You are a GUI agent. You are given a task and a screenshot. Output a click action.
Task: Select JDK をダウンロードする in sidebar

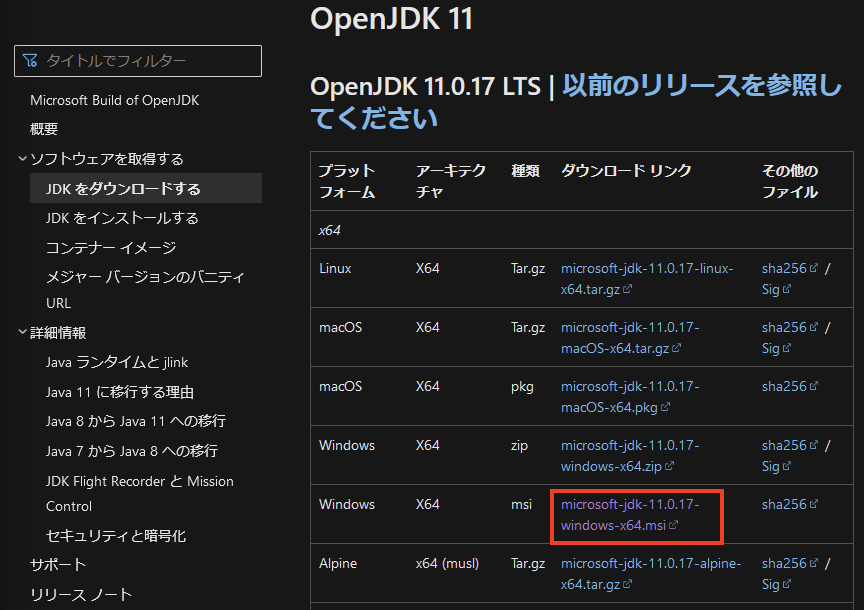[145, 188]
